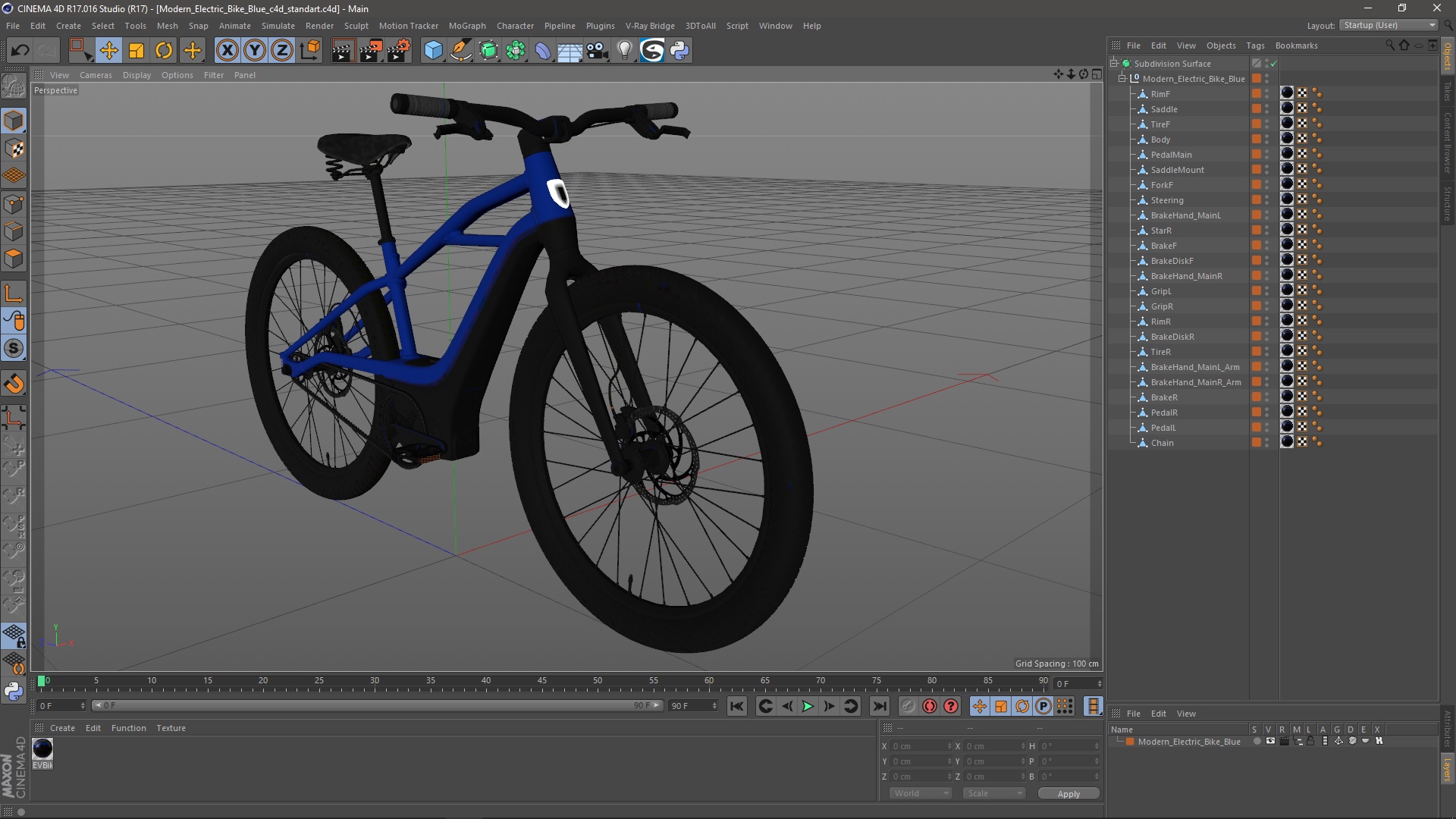Open the Layout Startup (User) dropdown

click(x=1389, y=25)
